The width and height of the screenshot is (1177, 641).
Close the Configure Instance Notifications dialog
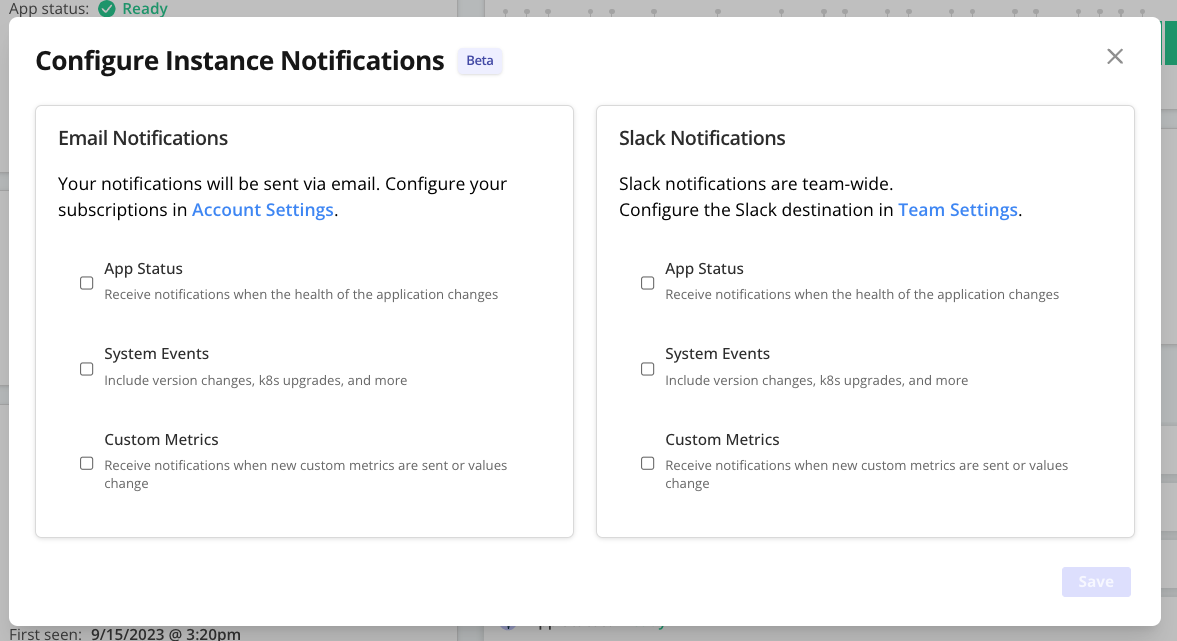click(x=1115, y=57)
